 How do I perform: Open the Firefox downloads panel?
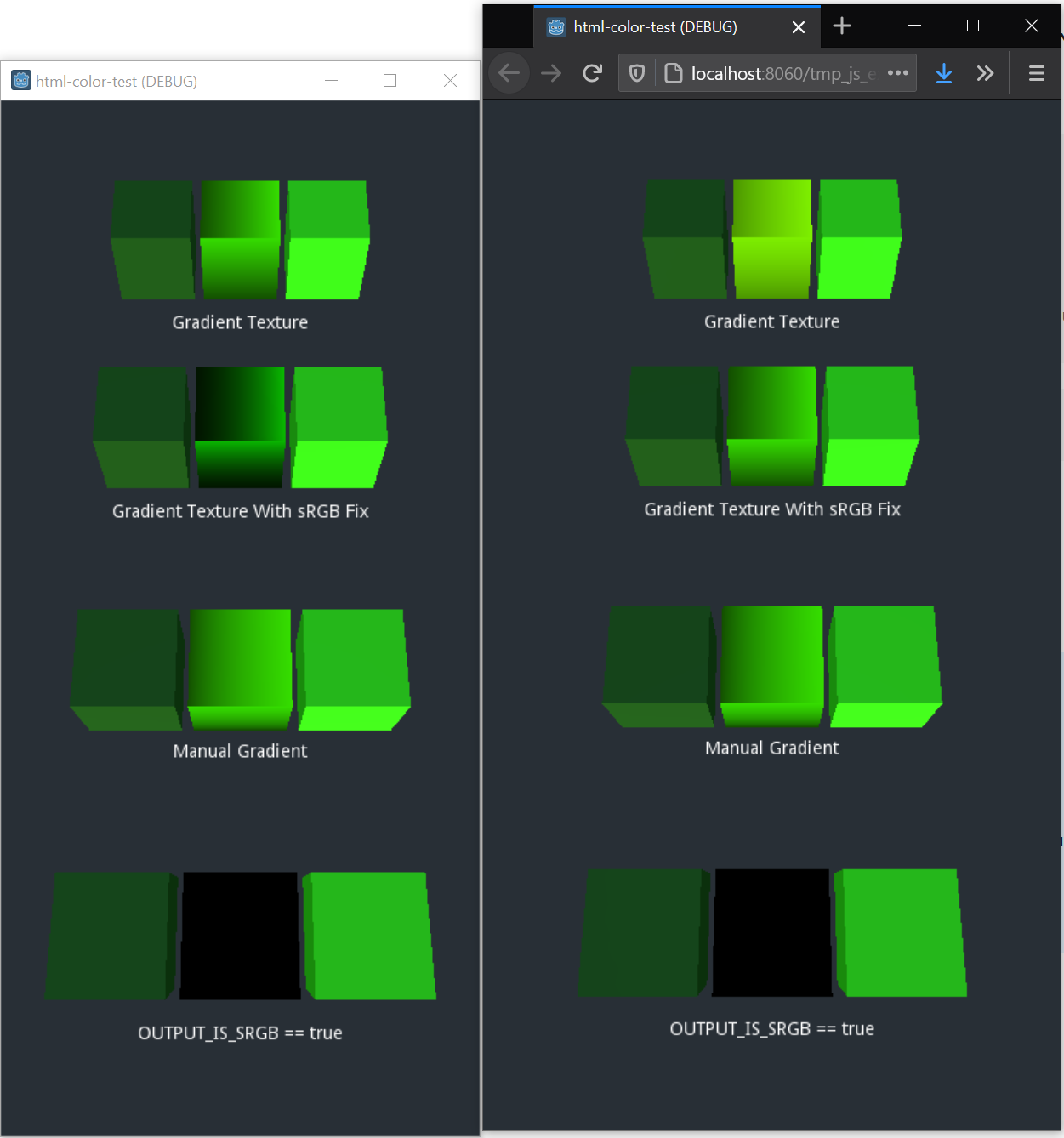tap(943, 73)
